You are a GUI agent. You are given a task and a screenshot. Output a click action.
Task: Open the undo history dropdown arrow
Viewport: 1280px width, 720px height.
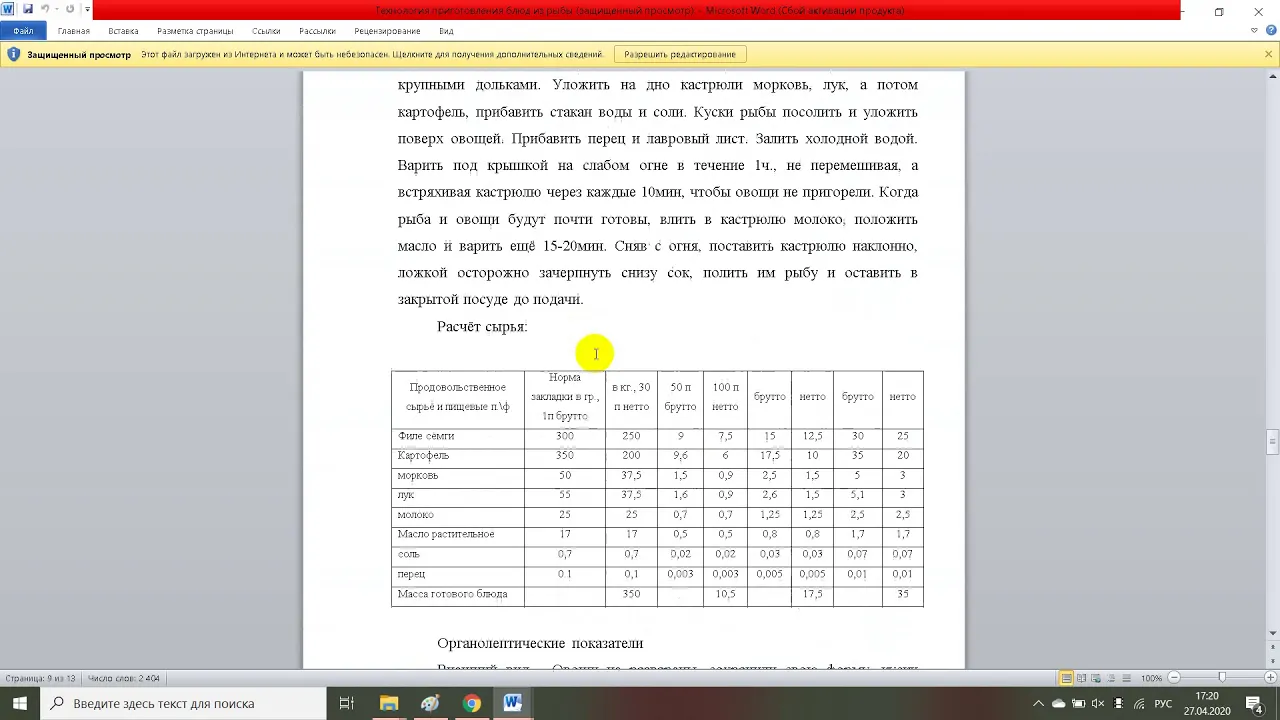coord(56,10)
